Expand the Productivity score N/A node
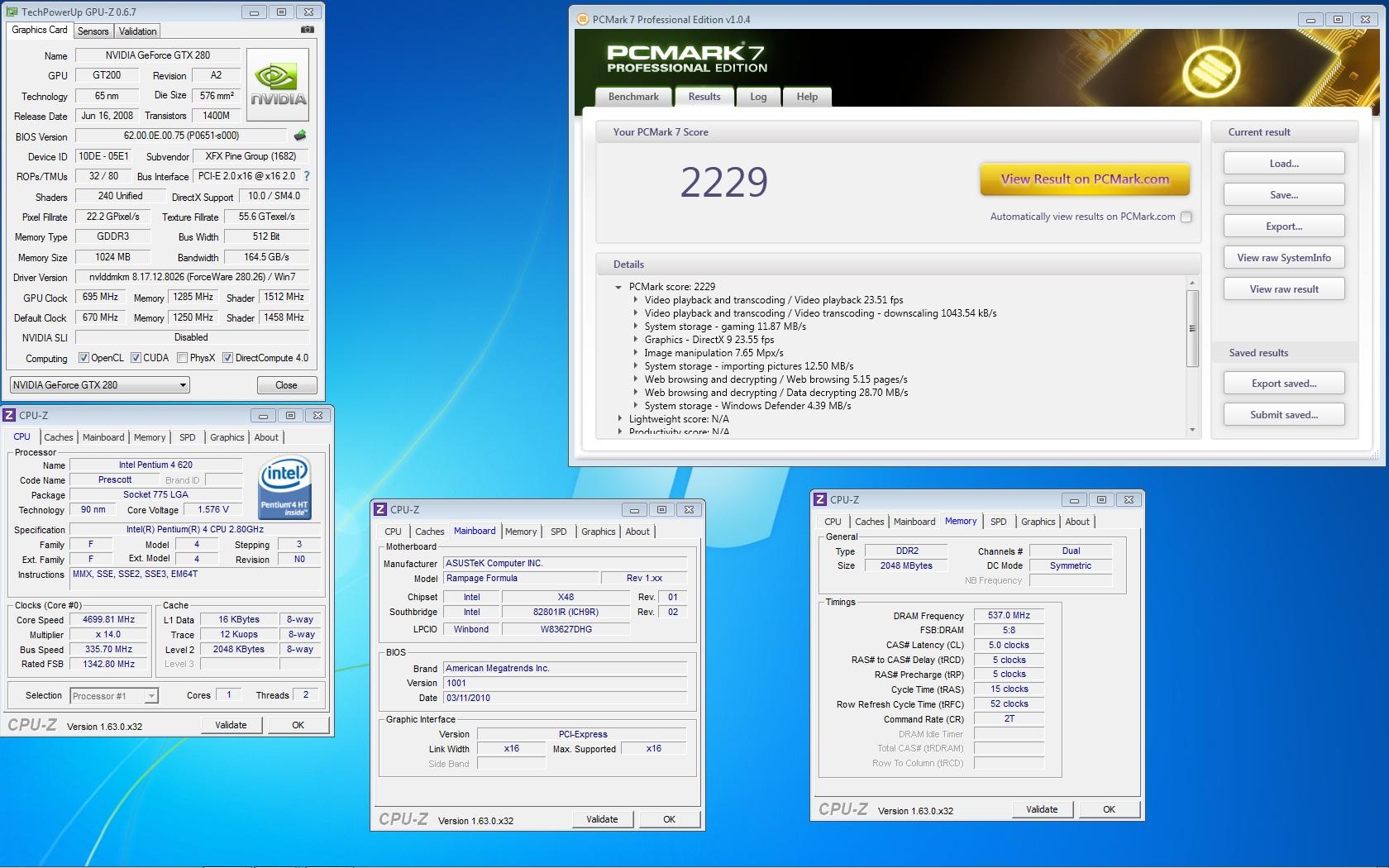Image resolution: width=1389 pixels, height=868 pixels. (619, 432)
